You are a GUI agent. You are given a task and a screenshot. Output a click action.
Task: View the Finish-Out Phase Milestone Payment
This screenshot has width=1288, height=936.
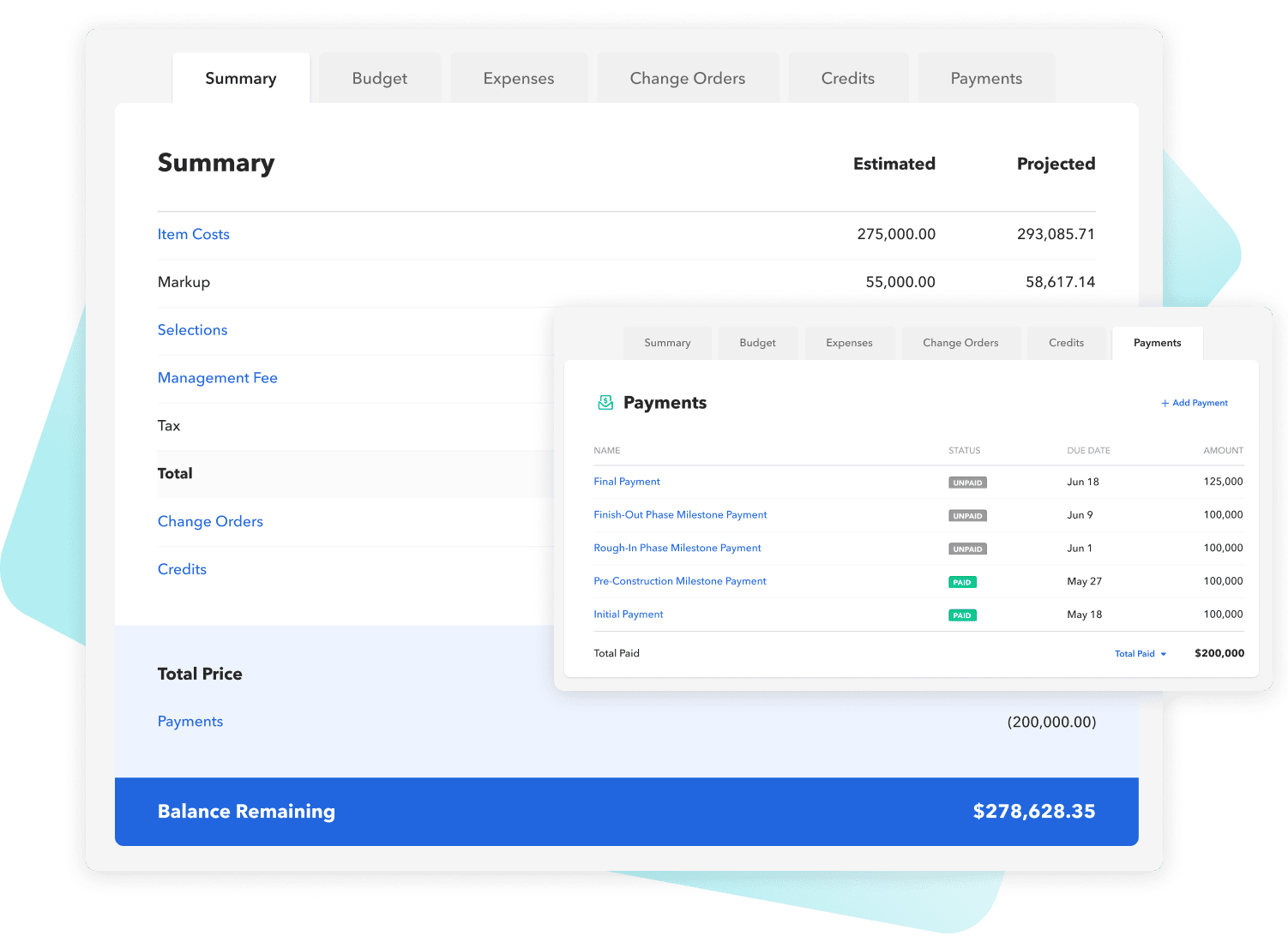click(x=680, y=514)
